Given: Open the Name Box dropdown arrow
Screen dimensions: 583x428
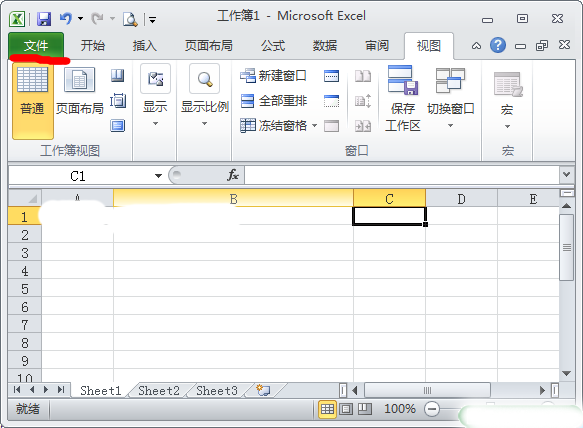Looking at the screenshot, I should pyautogui.click(x=158, y=176).
